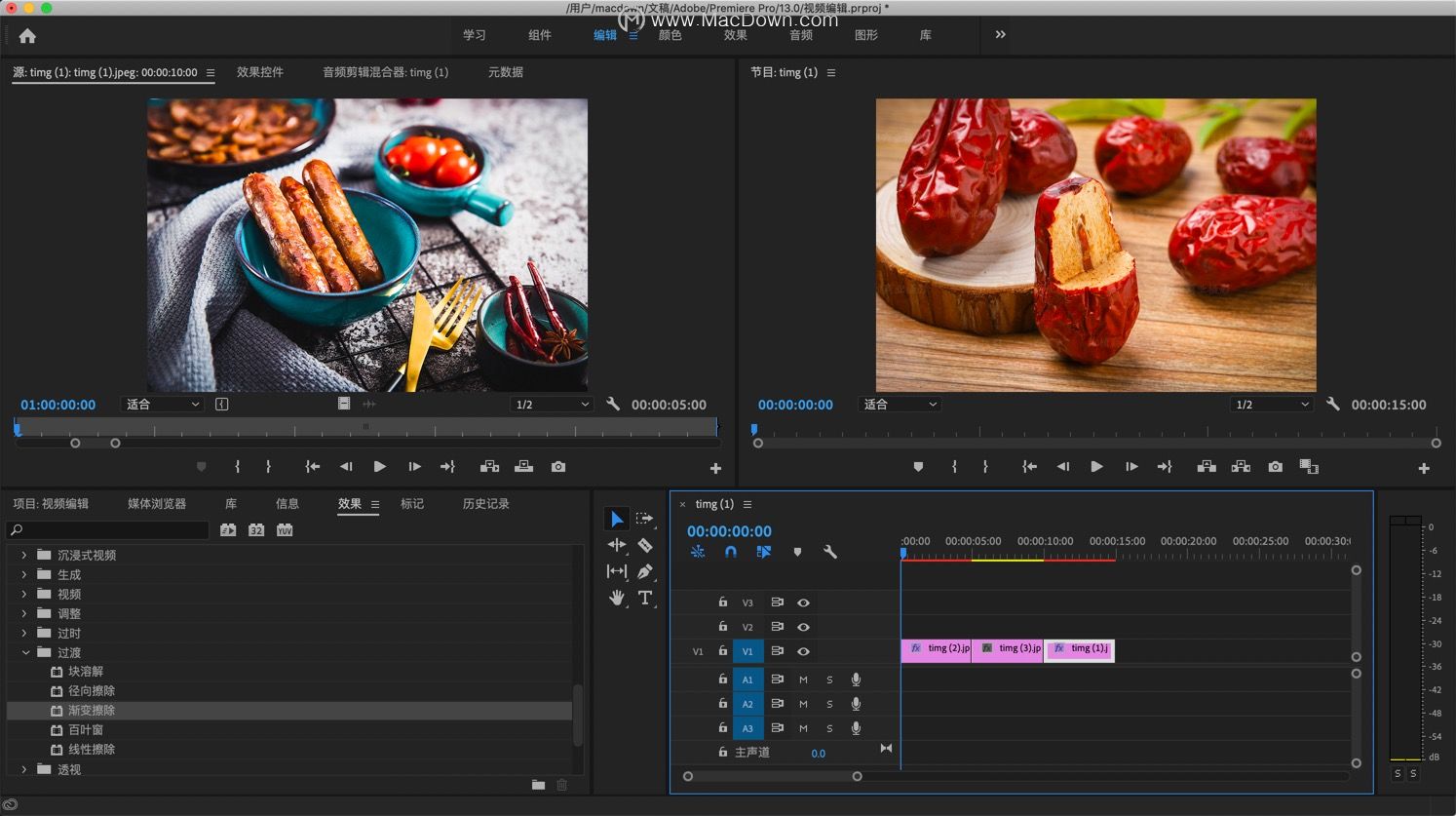Screen dimensions: 1456x816
Task: Collapse the 过渡 folder
Action: pos(24,652)
